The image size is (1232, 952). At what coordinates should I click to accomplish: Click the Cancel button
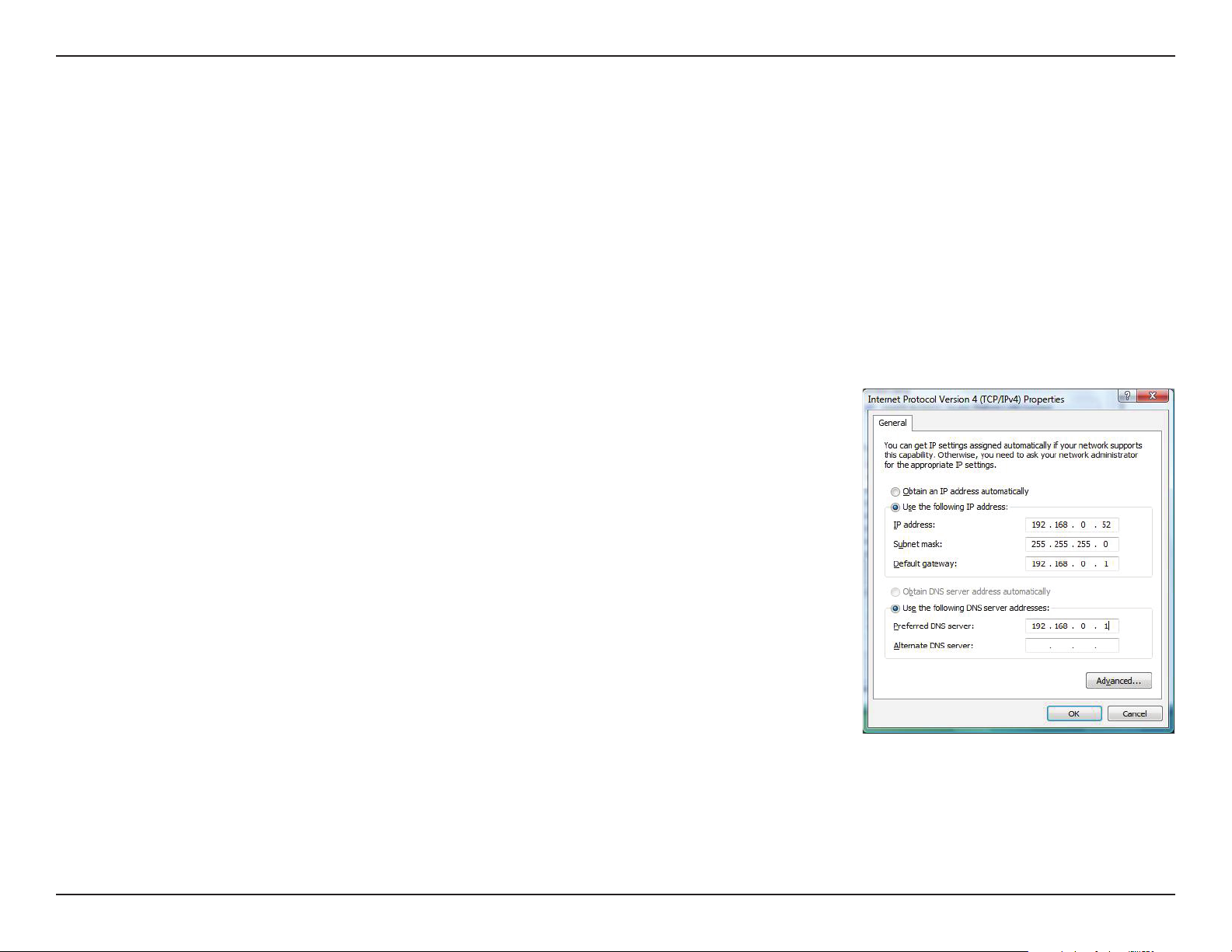click(x=1135, y=713)
